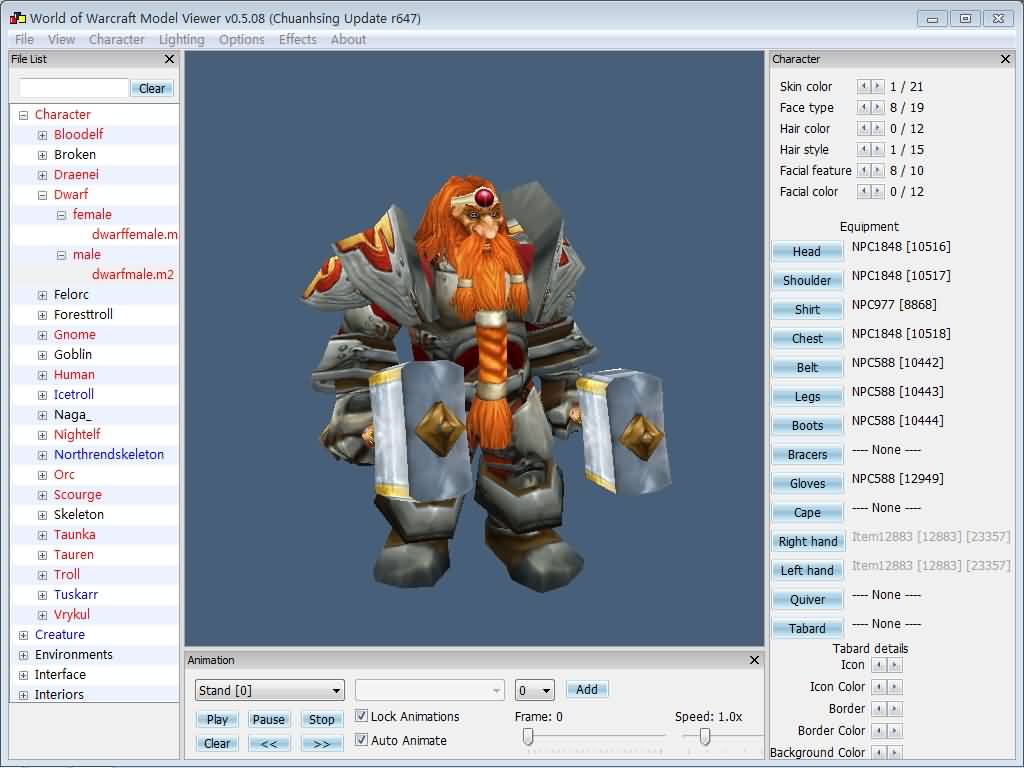Click the previous arrow for Border Color
Viewport: 1024px width, 768px height.
click(x=880, y=731)
